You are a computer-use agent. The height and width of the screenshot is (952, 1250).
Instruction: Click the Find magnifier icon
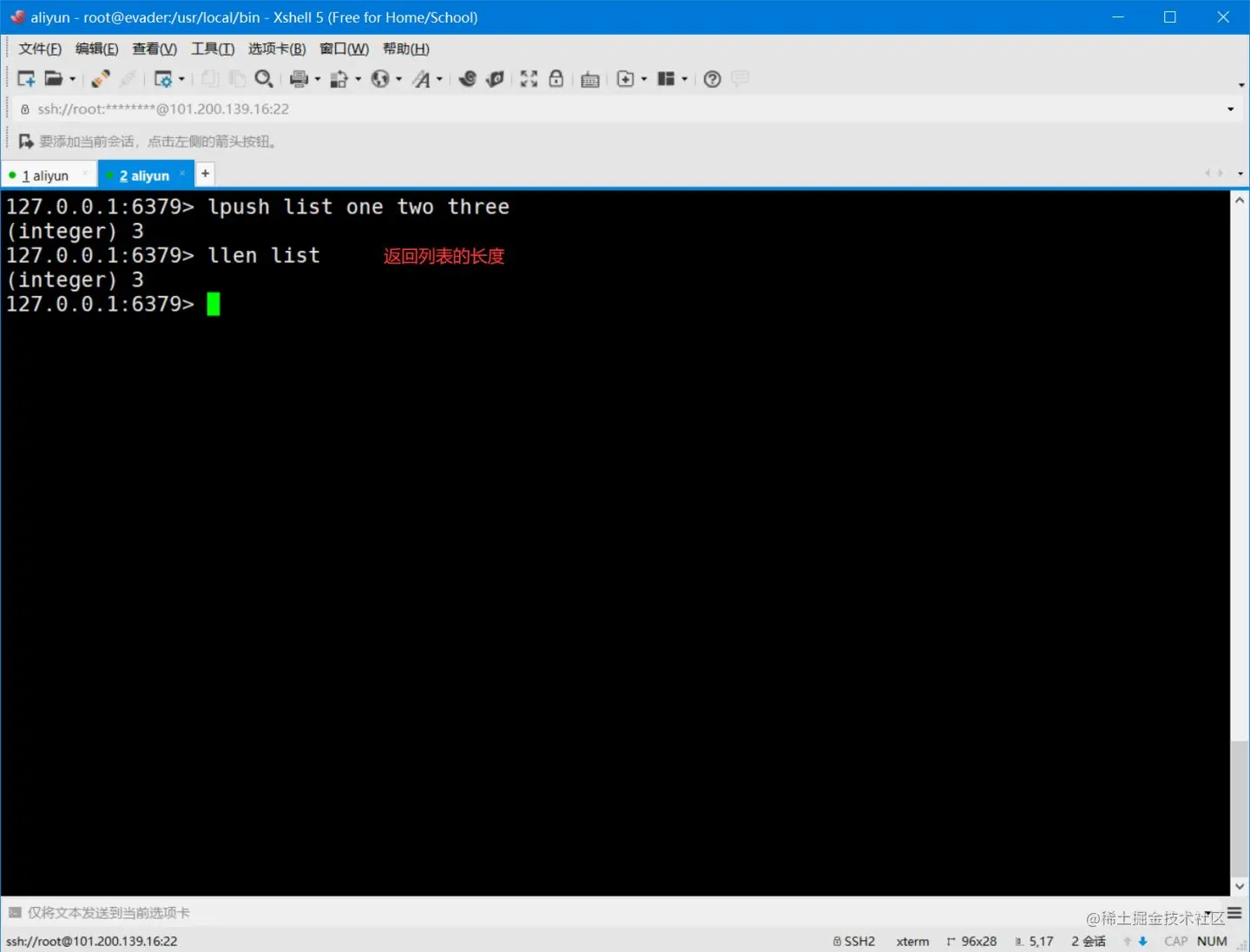click(264, 79)
